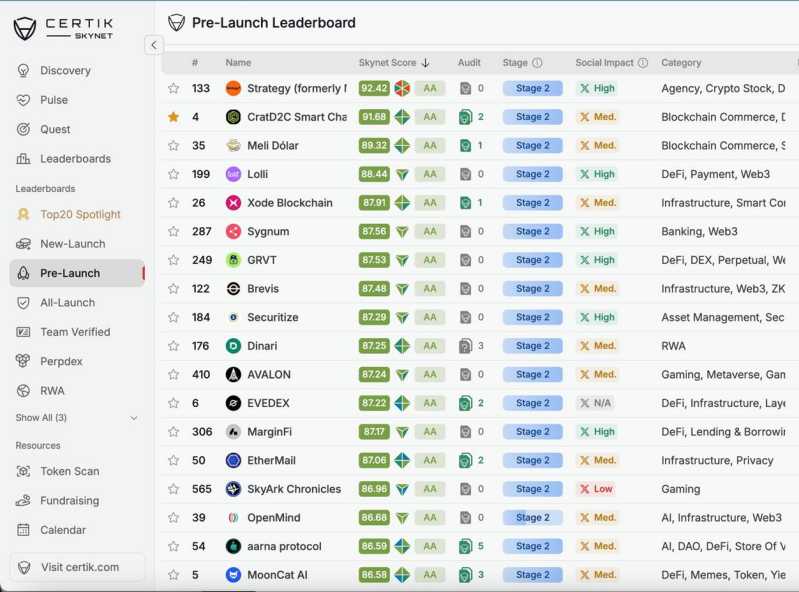The width and height of the screenshot is (799, 592).
Task: Click the Perpdex icon in sidebar
Action: click(23, 361)
